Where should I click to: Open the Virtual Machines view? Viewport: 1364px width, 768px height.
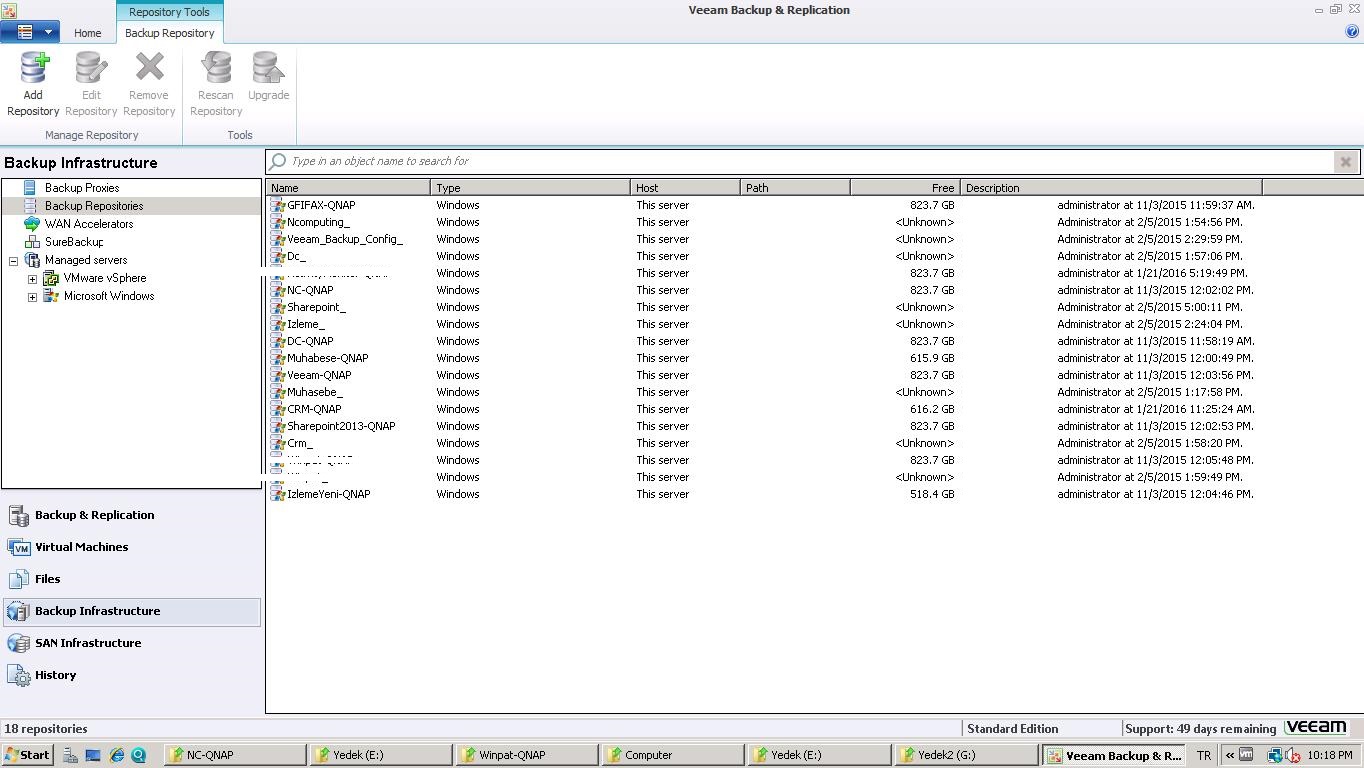tap(81, 547)
